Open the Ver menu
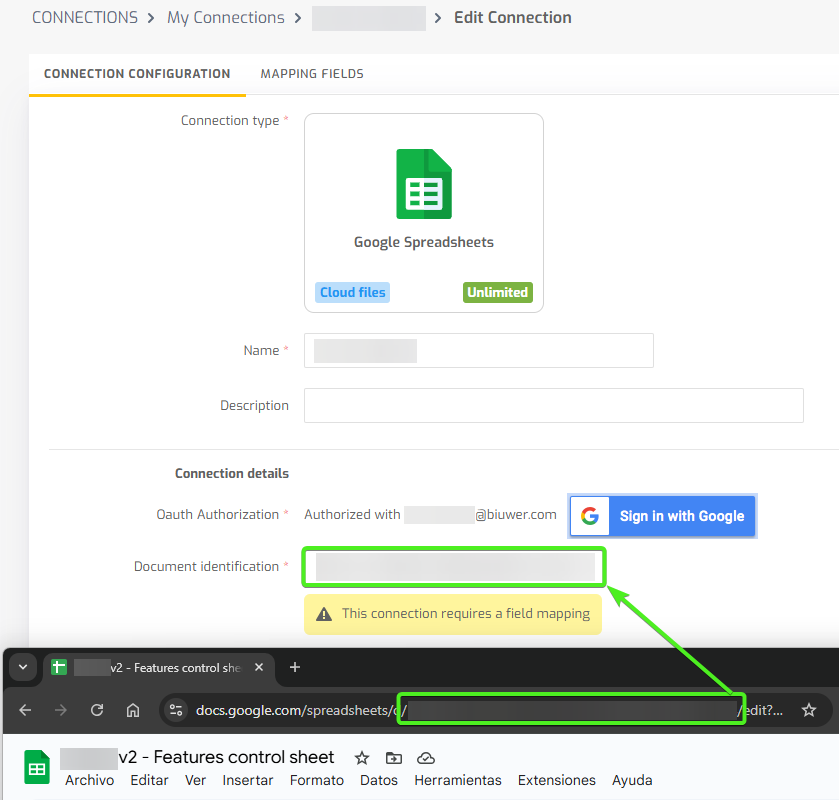 [195, 781]
